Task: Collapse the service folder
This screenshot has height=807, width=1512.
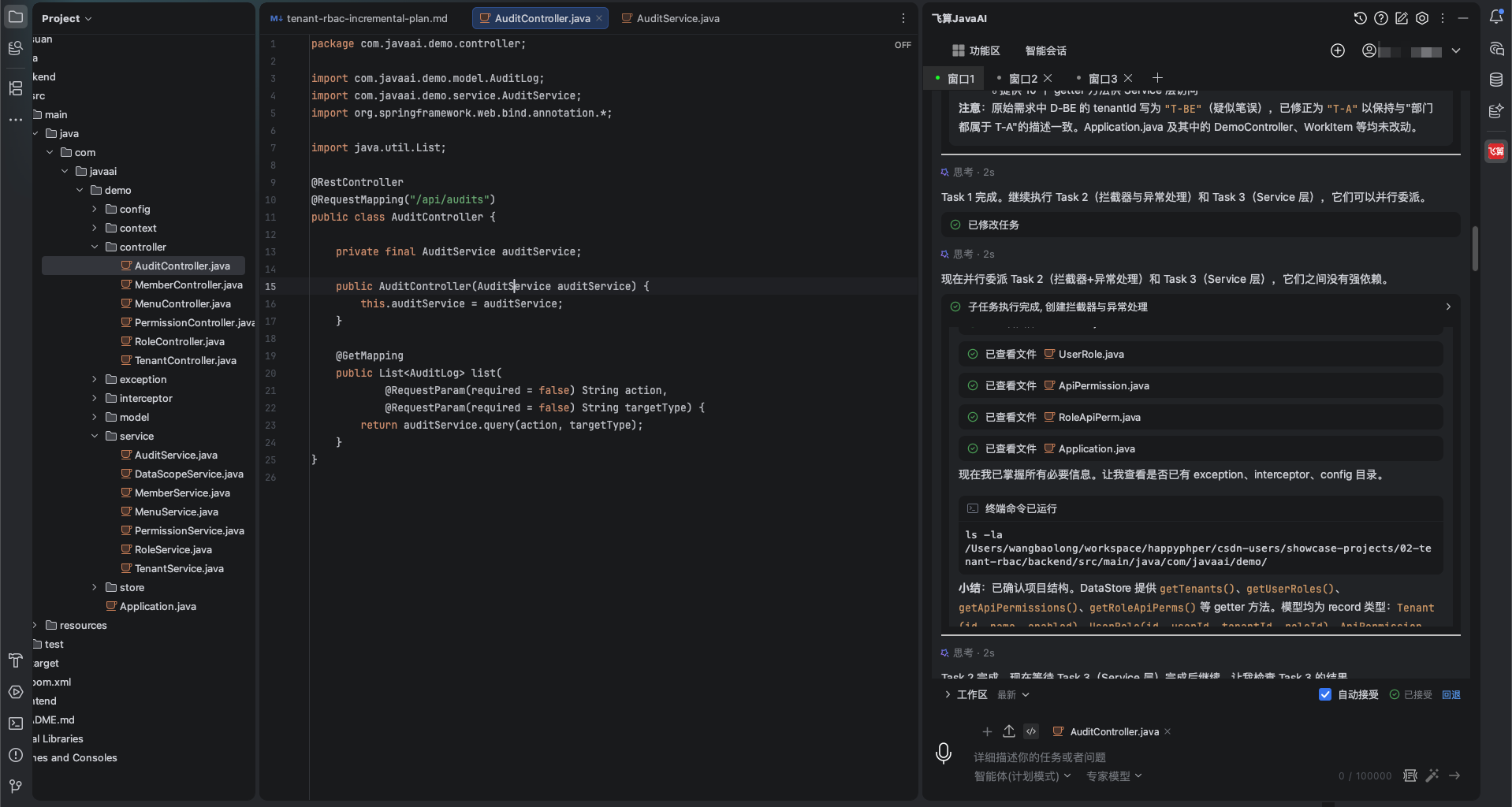Action: click(x=95, y=436)
